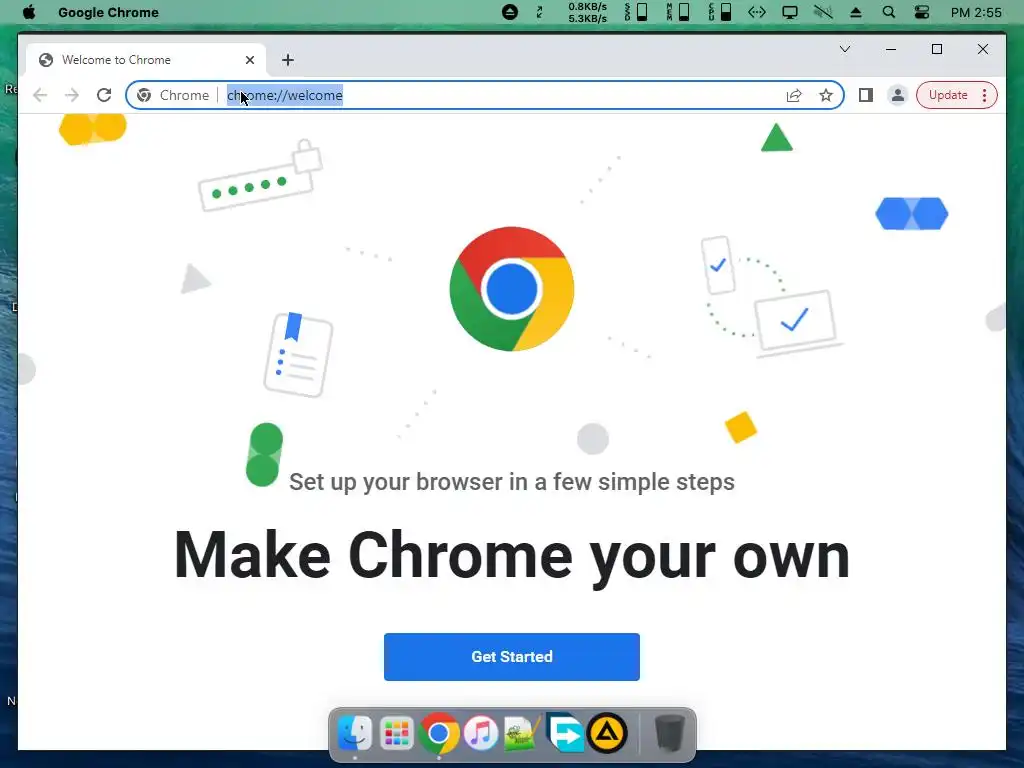Click the two-arrows menu bar icon next to the network speed readout
This screenshot has width=1024, height=768.
point(539,12)
